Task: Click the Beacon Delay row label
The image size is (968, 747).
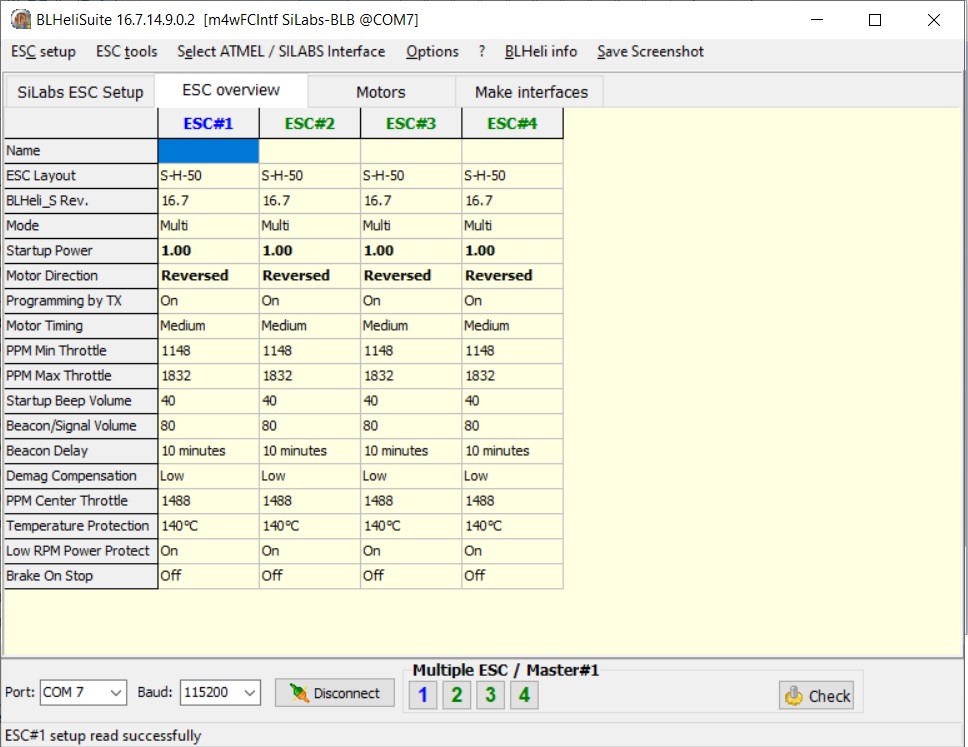Action: click(x=81, y=451)
